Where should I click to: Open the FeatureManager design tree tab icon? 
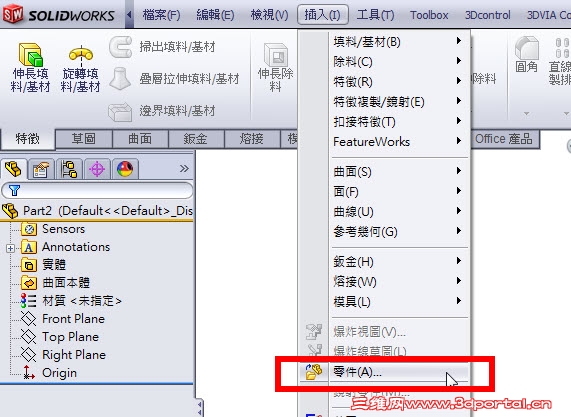[14, 169]
